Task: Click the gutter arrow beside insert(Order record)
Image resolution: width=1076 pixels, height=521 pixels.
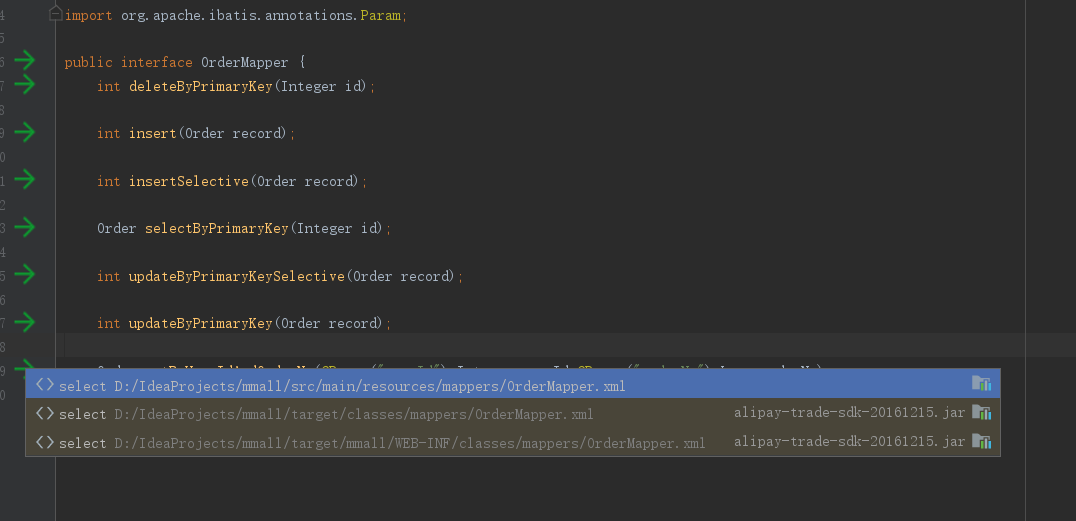Action: [x=24, y=132]
